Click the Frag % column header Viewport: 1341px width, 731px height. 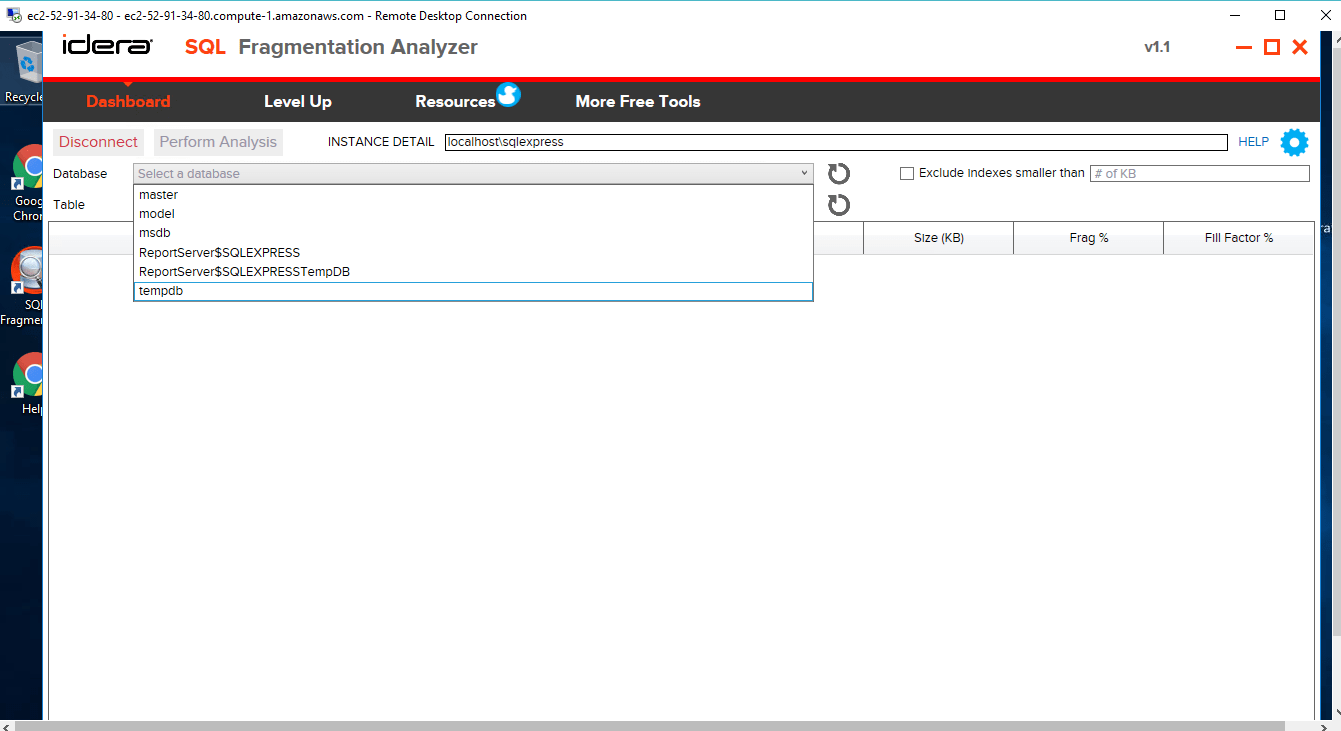pos(1088,238)
